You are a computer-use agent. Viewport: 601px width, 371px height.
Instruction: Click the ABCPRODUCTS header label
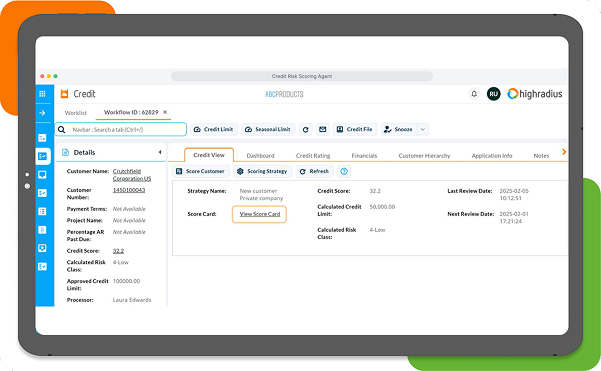(284, 94)
